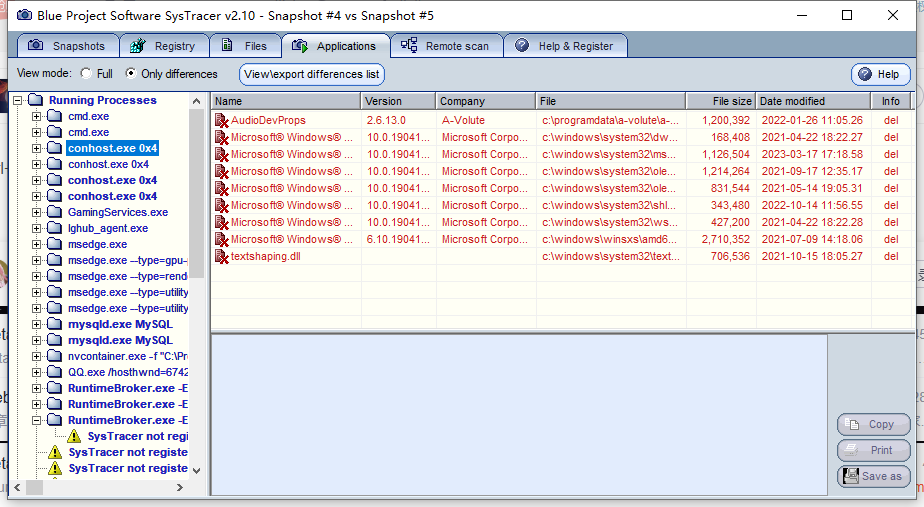The image size is (924, 507).
Task: Click the Registry tab icon
Action: [x=138, y=45]
